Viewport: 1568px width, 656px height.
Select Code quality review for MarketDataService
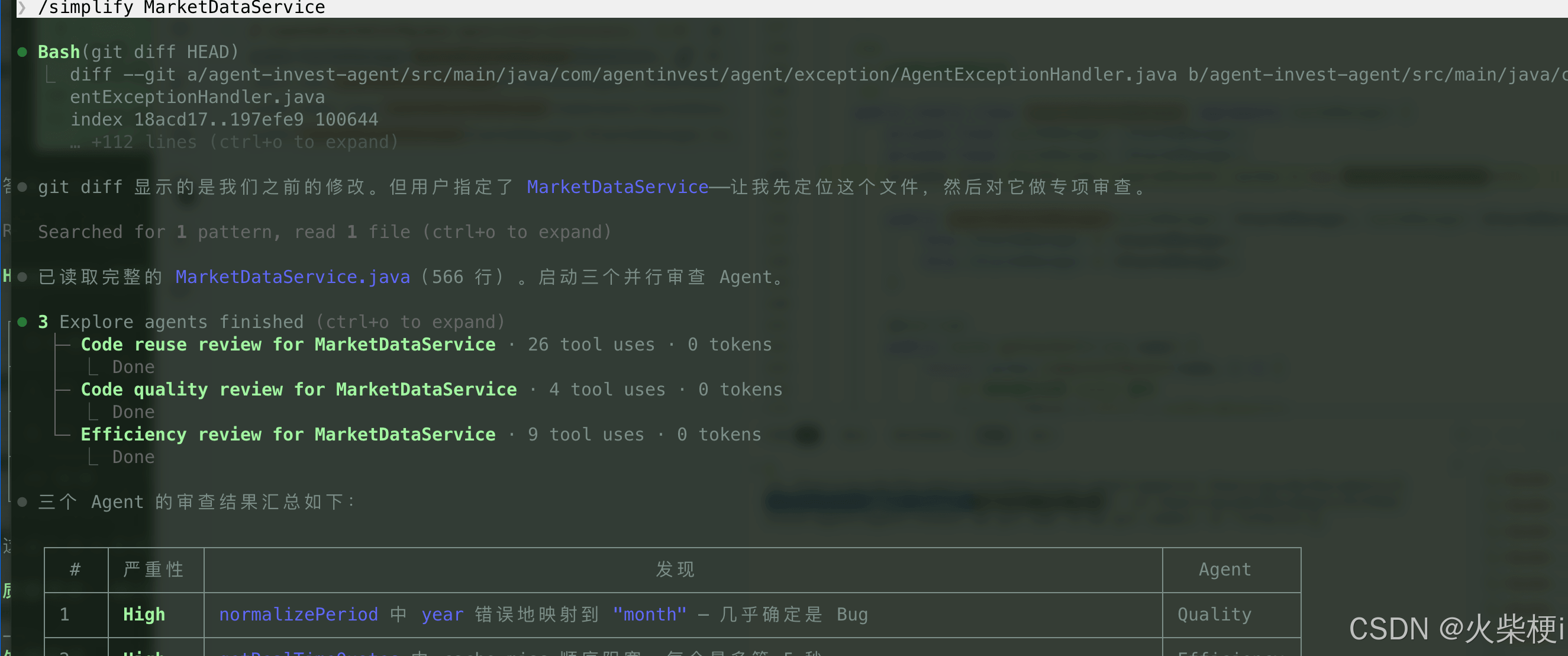[x=299, y=390]
